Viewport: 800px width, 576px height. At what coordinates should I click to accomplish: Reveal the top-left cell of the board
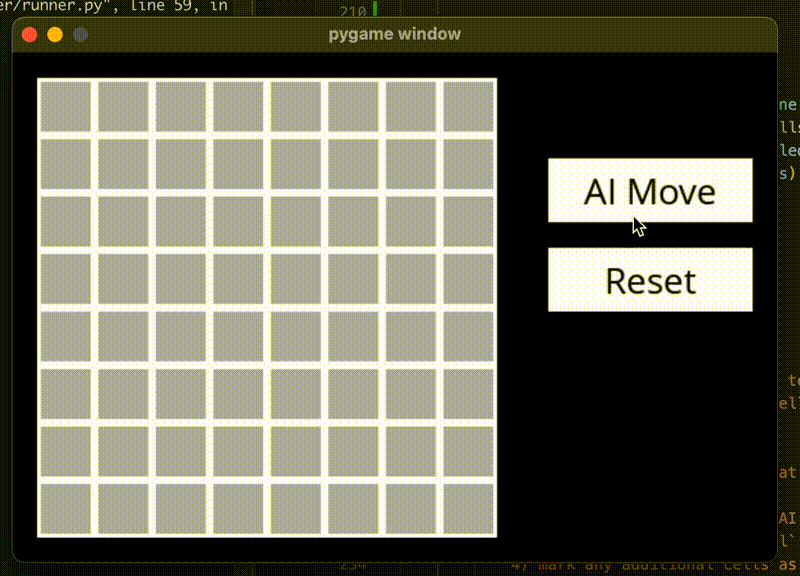pyautogui.click(x=66, y=107)
